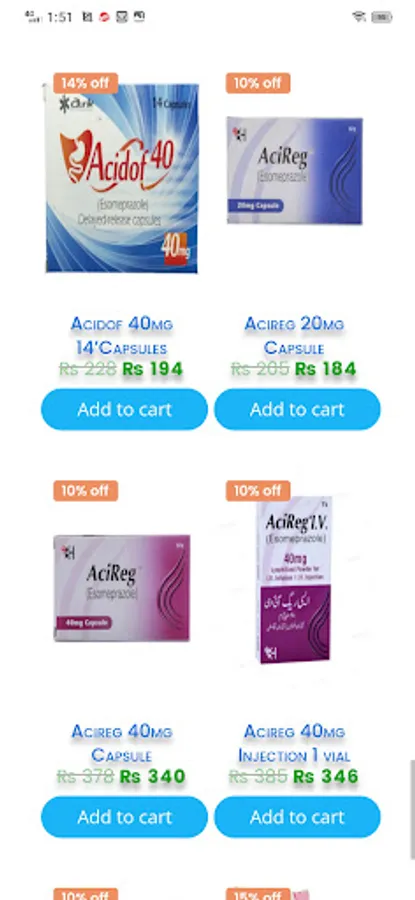Add Acireg 20mg Capsule to cart

click(297, 409)
